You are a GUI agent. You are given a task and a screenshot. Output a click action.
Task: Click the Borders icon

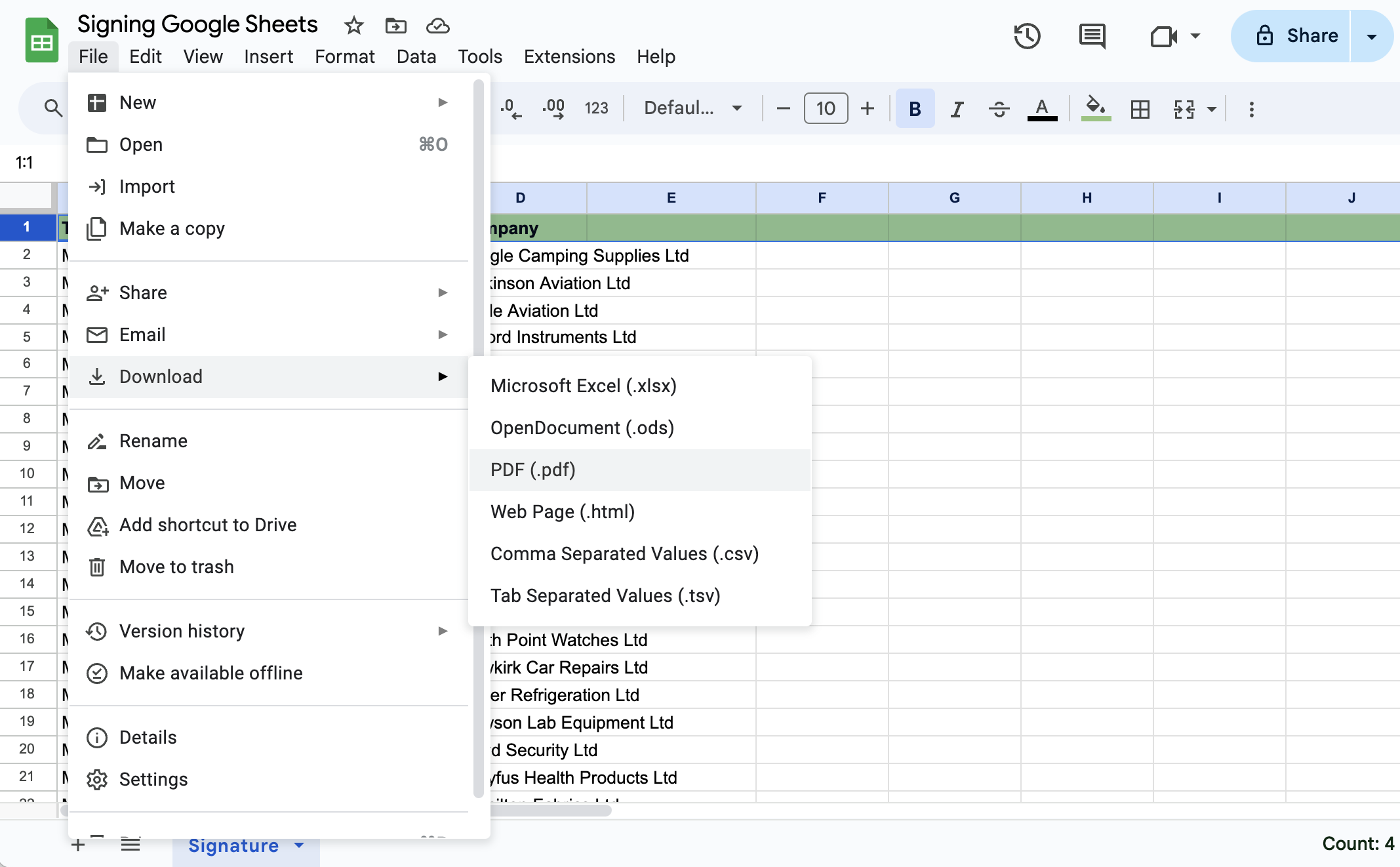coord(1140,108)
